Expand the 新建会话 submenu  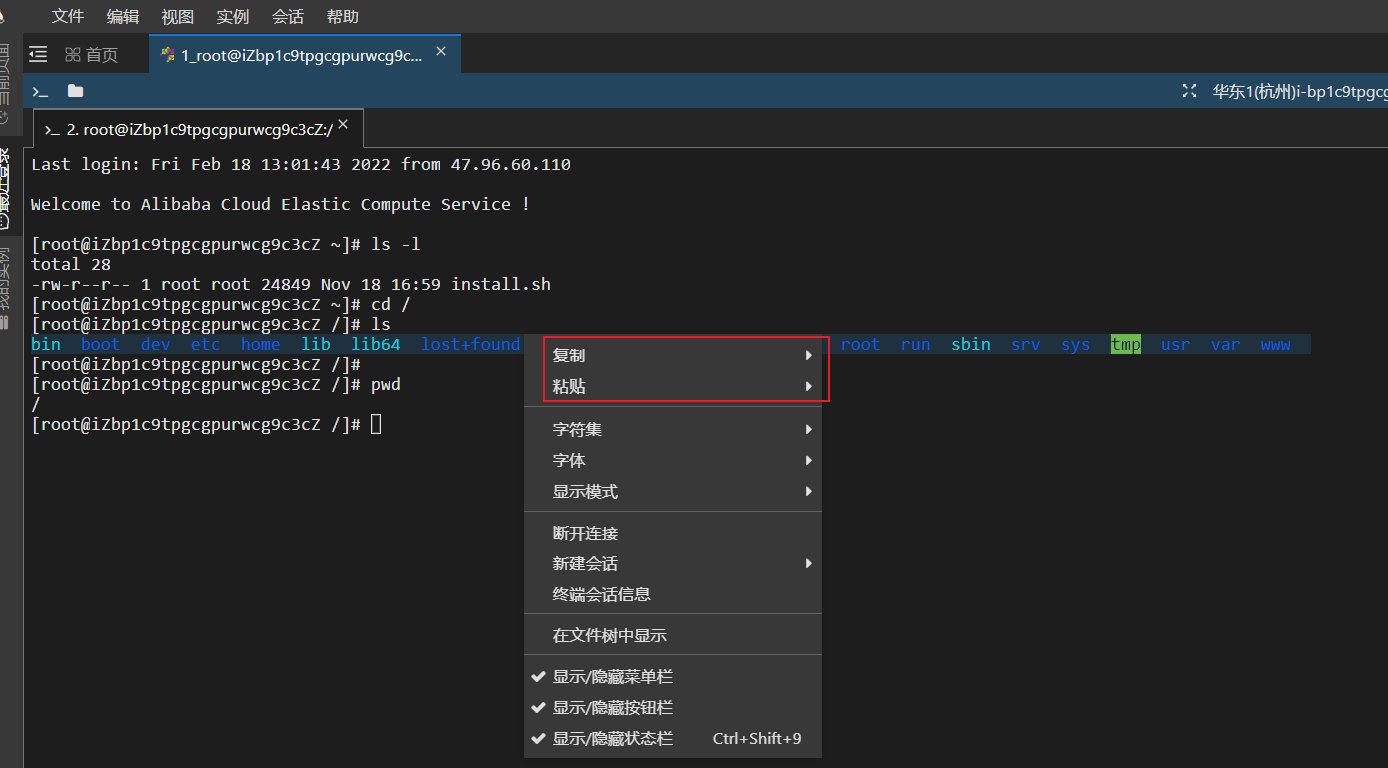pos(673,564)
